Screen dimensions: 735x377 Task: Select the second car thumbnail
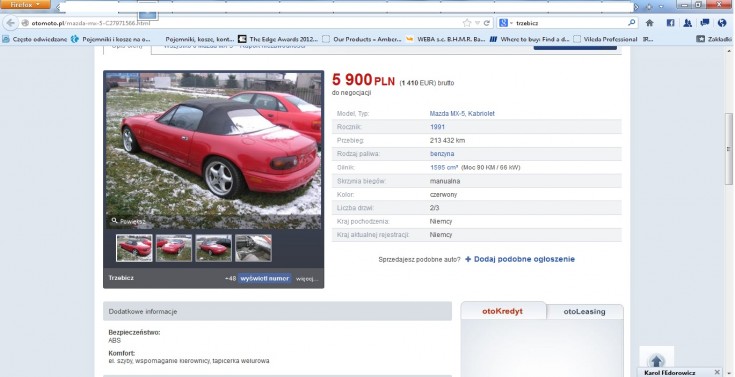[x=174, y=248]
